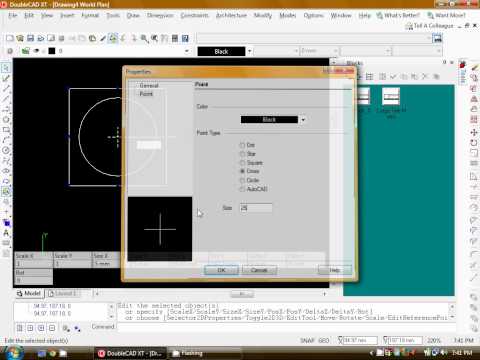Click the pencil/format painter toolbar icon

[x=103, y=38]
